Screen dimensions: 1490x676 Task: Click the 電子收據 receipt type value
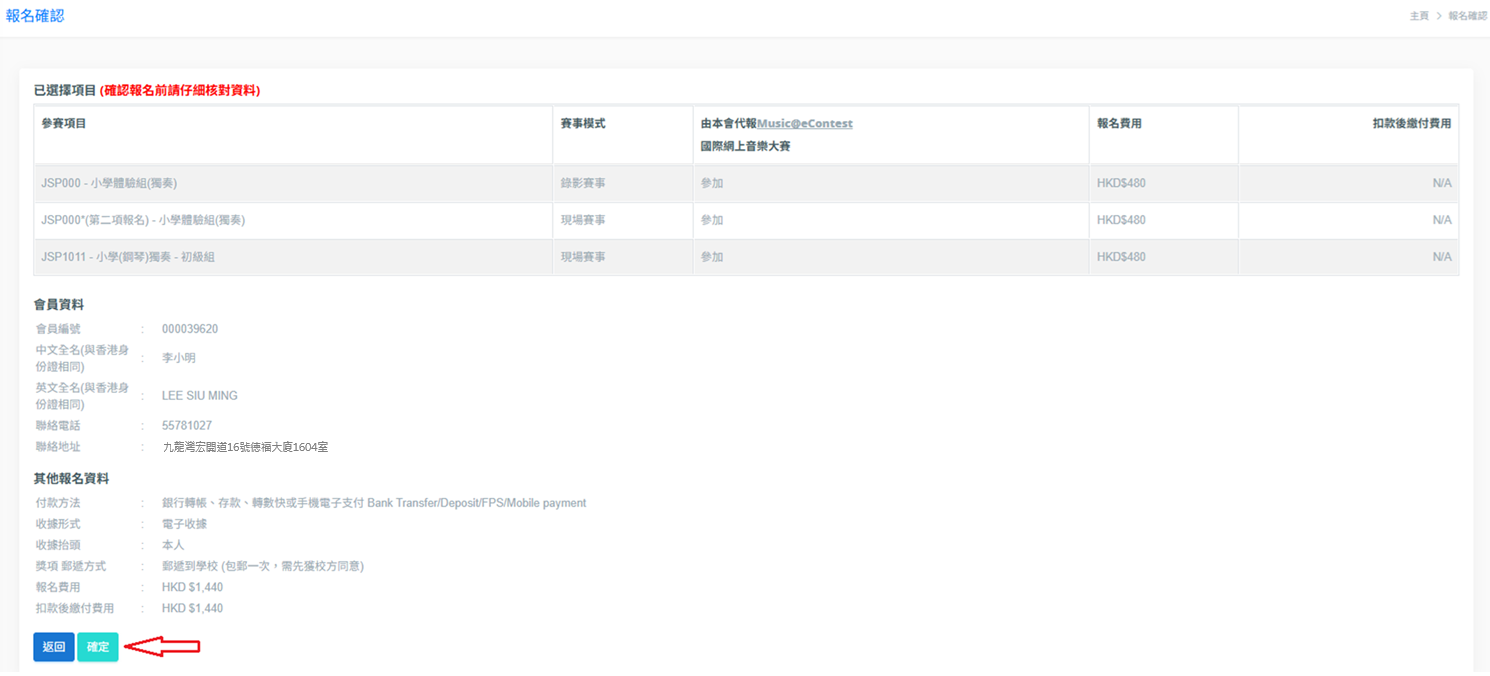[185, 524]
